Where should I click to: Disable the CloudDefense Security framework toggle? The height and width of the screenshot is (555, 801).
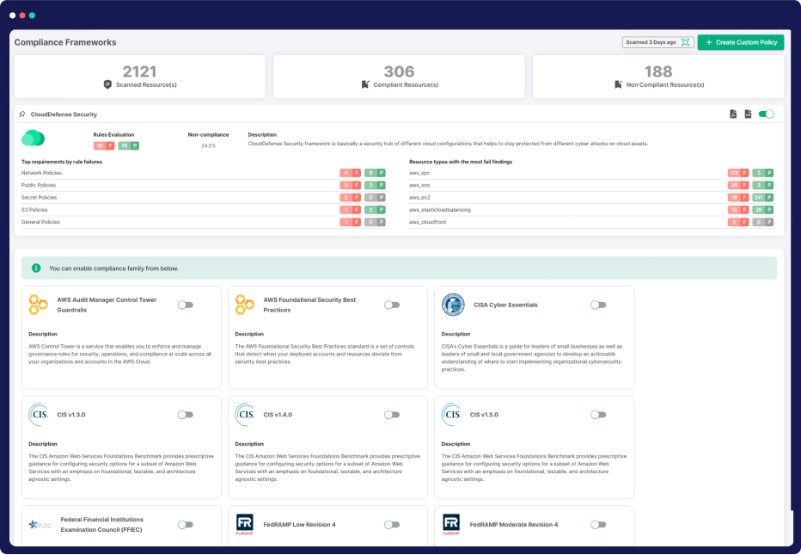[767, 114]
